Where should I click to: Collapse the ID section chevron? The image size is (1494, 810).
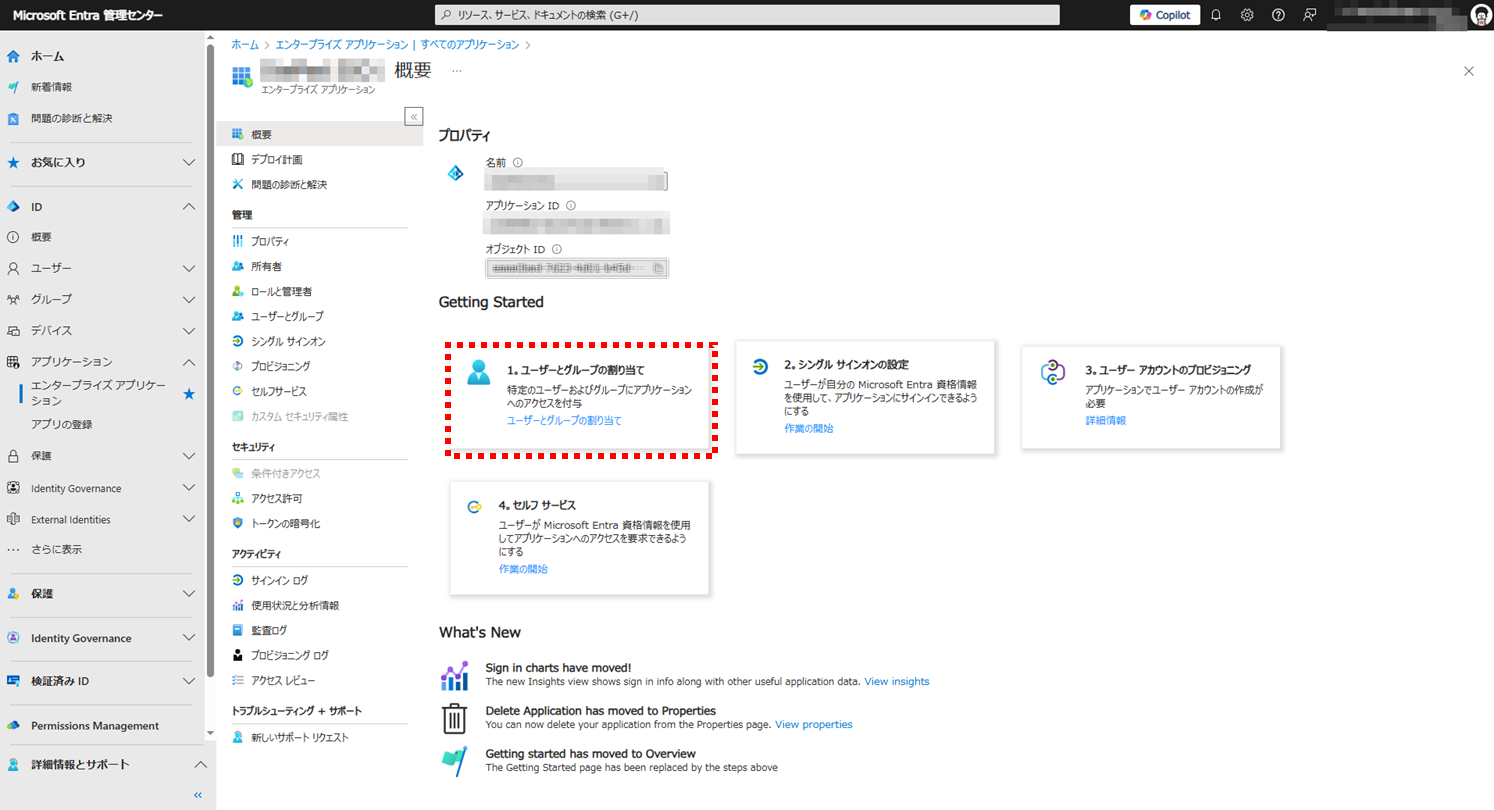(x=189, y=207)
